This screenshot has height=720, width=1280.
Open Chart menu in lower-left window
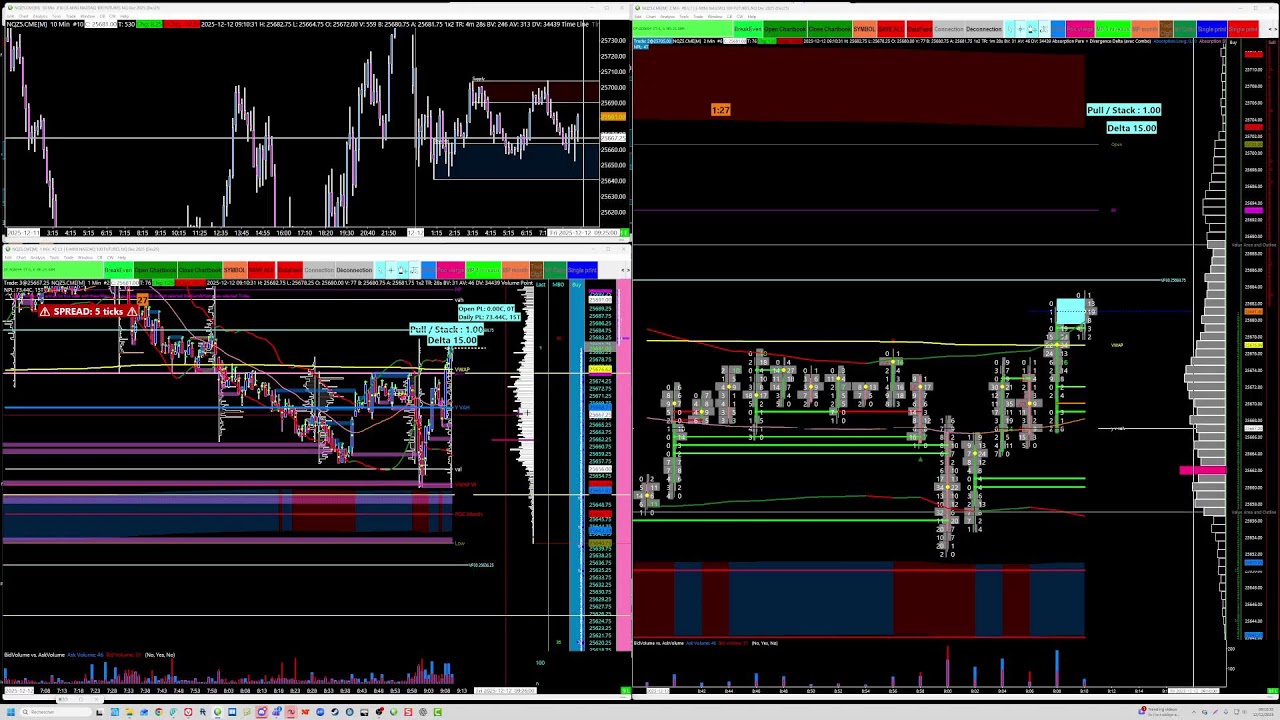click(x=21, y=257)
